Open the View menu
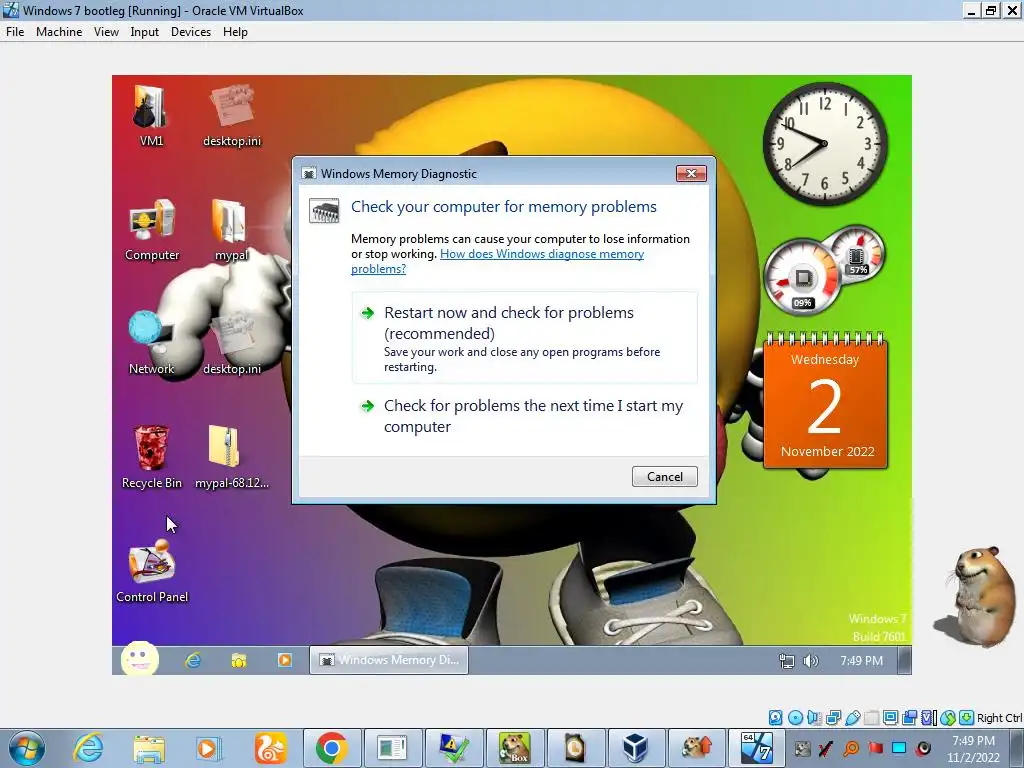 pyautogui.click(x=106, y=31)
